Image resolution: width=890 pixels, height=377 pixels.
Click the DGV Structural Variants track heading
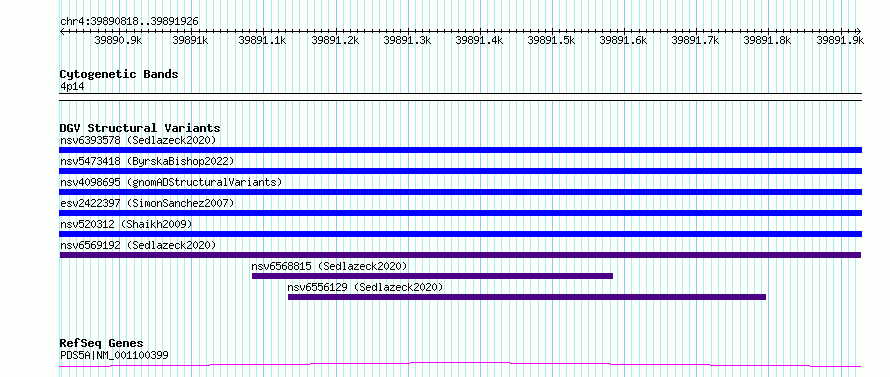coord(140,128)
